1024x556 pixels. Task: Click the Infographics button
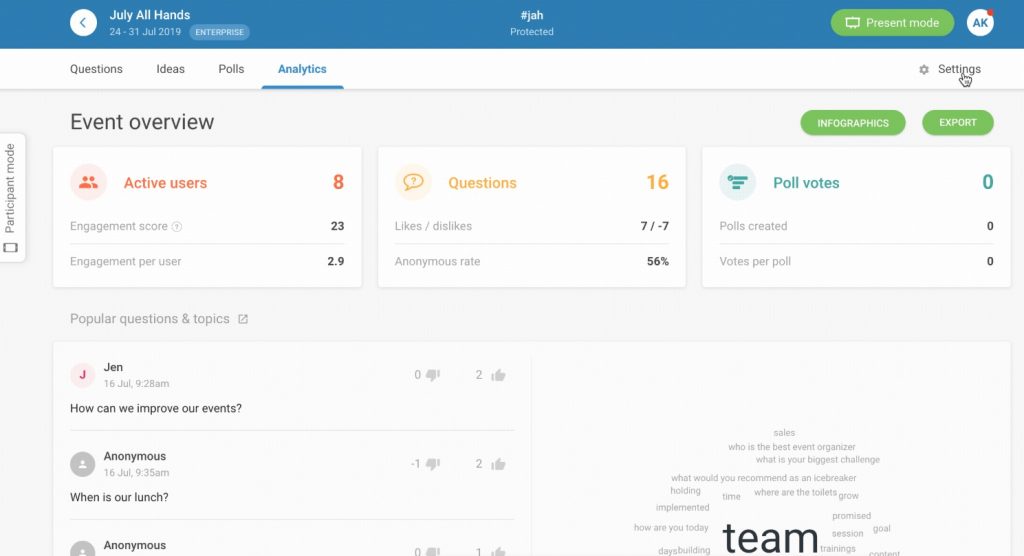(852, 123)
